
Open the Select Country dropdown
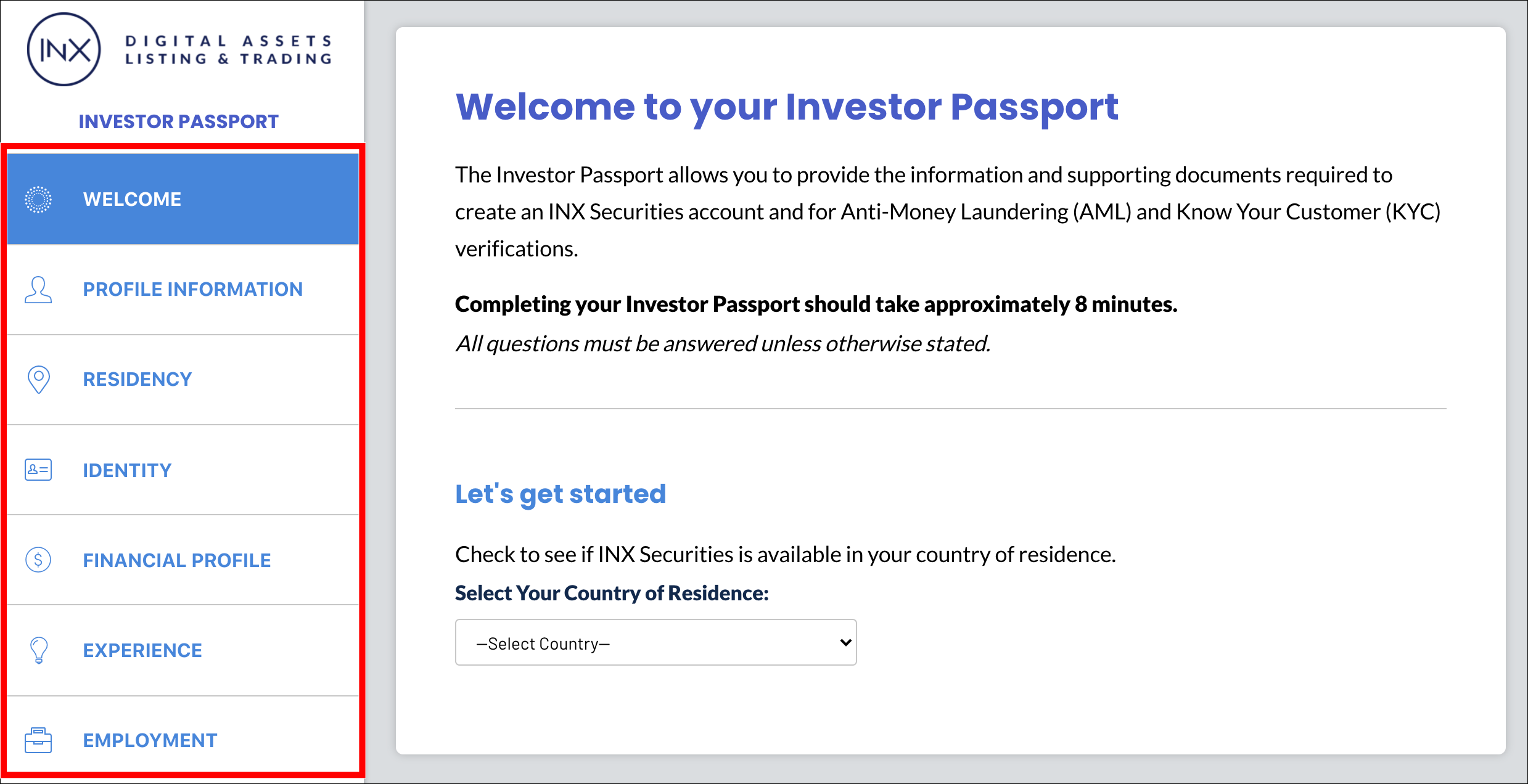[x=655, y=642]
